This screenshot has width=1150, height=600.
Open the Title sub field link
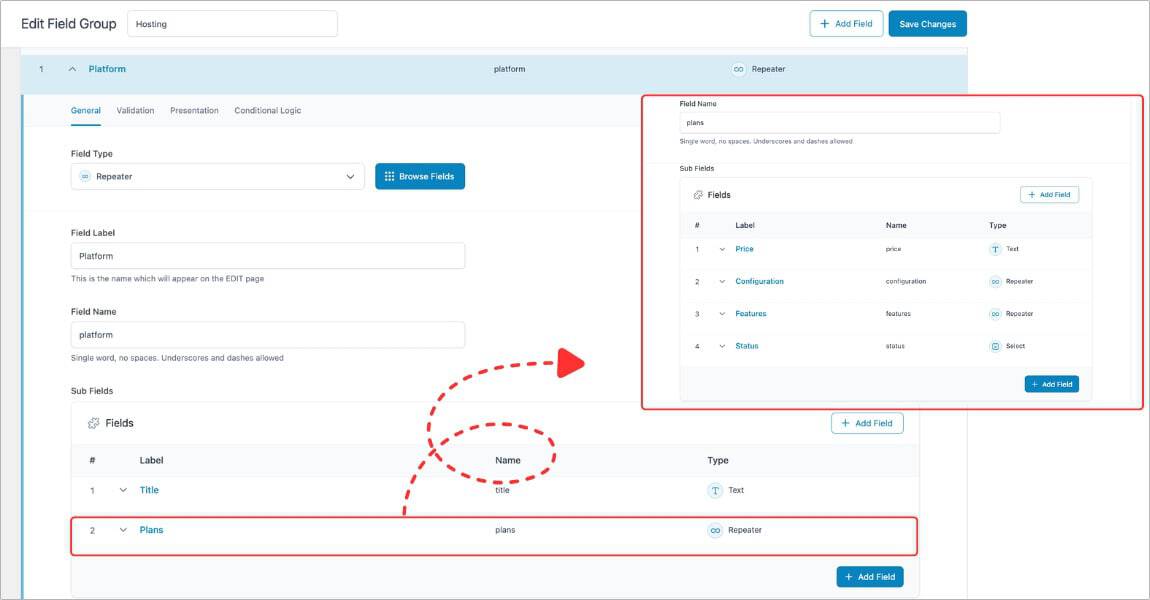pos(149,490)
